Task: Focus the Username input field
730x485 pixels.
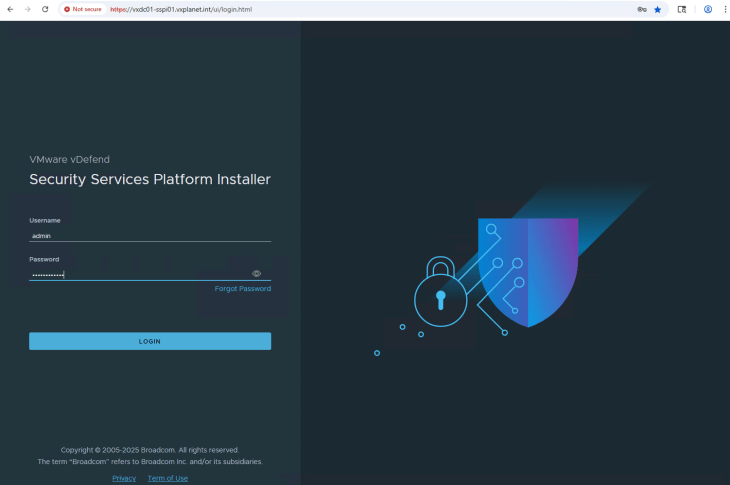Action: pyautogui.click(x=150, y=236)
